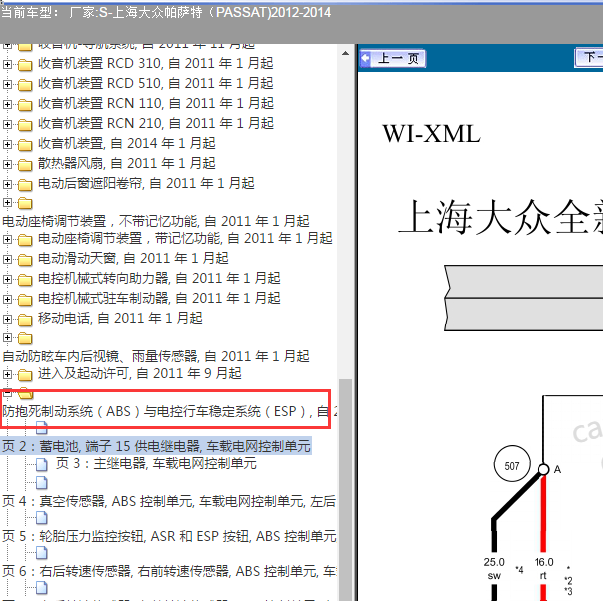
Task: Open 收音机装置, 自 2014 年 1 月起
Action: 127,143
